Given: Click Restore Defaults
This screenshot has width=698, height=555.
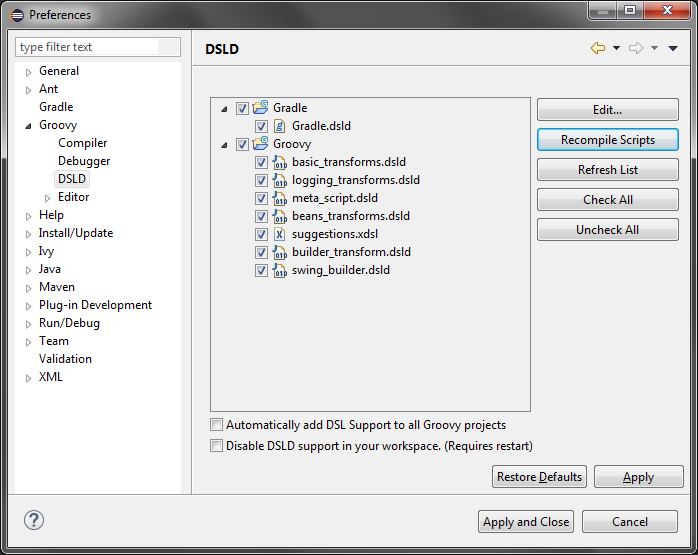Looking at the screenshot, I should click(539, 477).
